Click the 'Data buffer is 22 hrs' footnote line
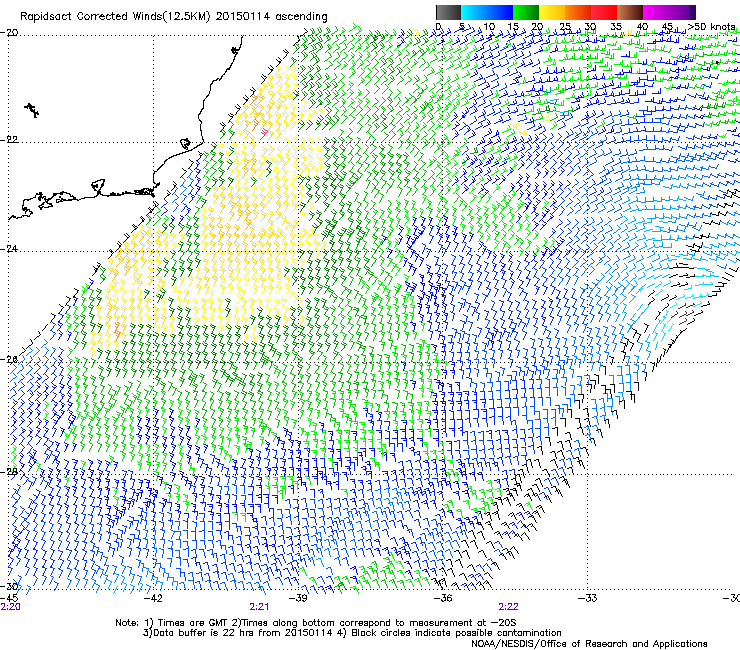Image resolution: width=740 pixels, height=650 pixels. coord(352,633)
